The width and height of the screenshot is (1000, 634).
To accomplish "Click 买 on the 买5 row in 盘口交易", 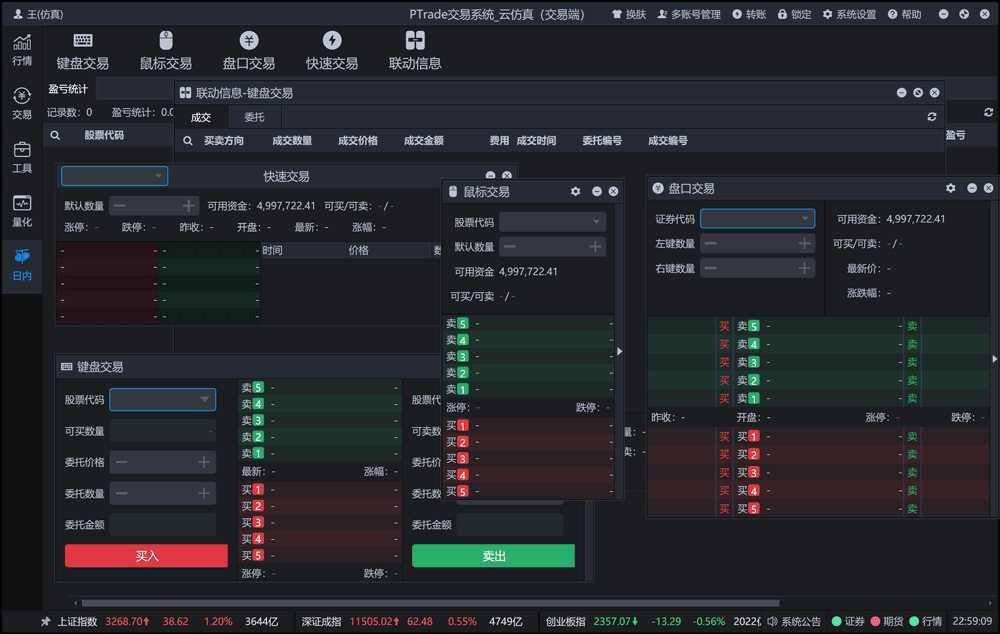I will coord(724,509).
